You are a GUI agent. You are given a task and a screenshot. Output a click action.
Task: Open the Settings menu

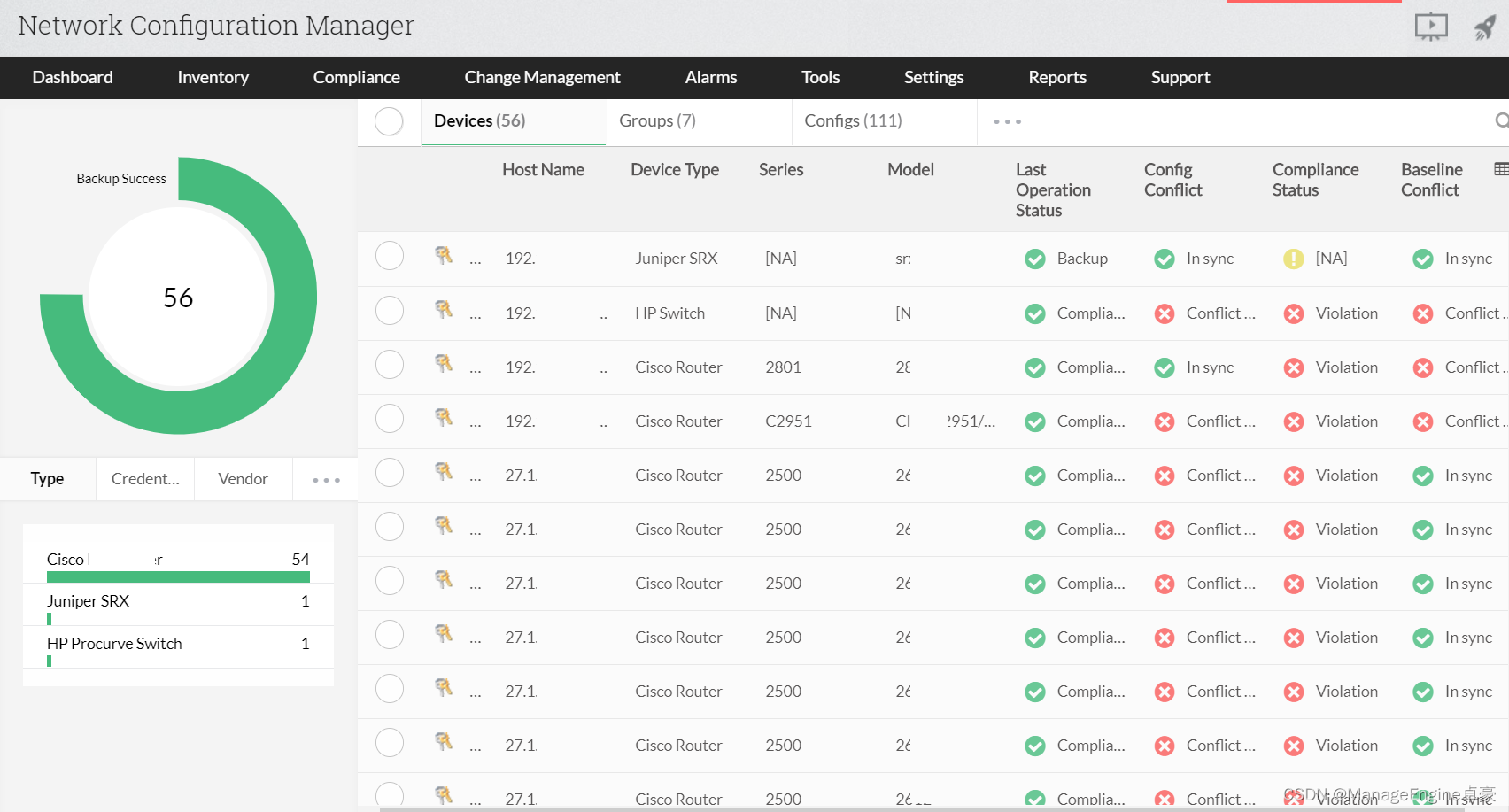(x=933, y=77)
